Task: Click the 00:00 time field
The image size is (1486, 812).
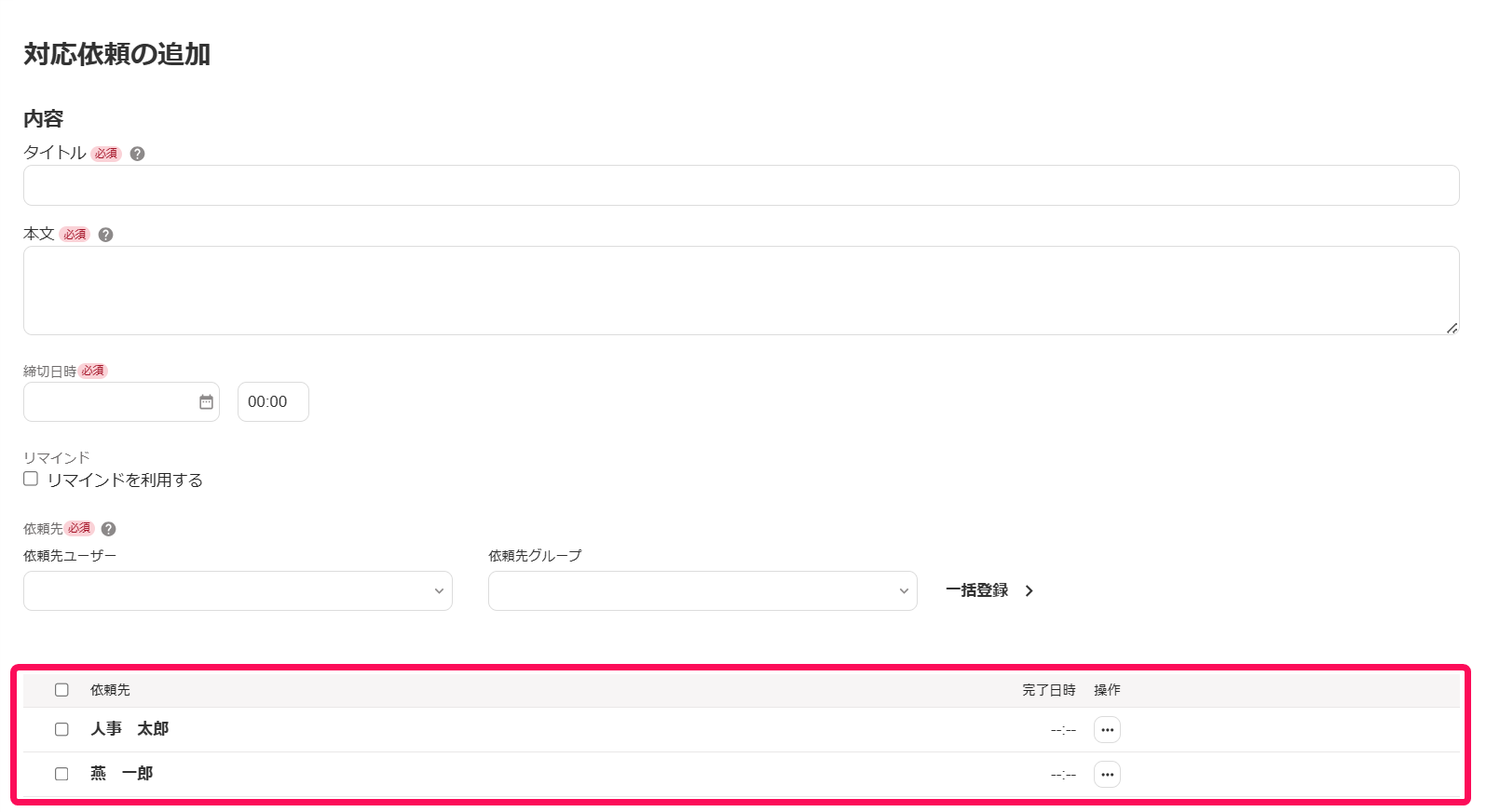Action: click(x=273, y=401)
